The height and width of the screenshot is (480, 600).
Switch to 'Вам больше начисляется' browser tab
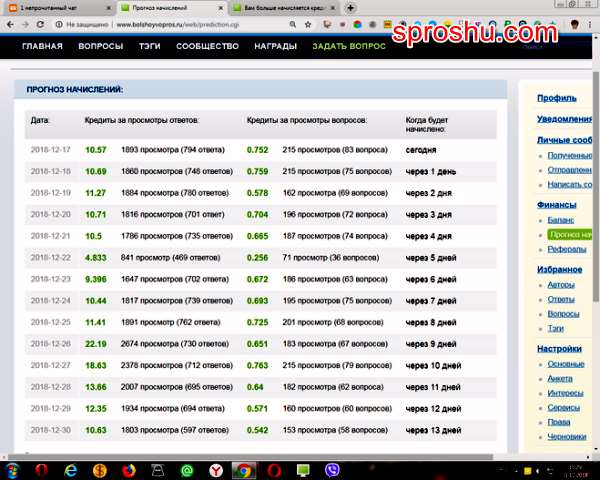pyautogui.click(x=285, y=7)
